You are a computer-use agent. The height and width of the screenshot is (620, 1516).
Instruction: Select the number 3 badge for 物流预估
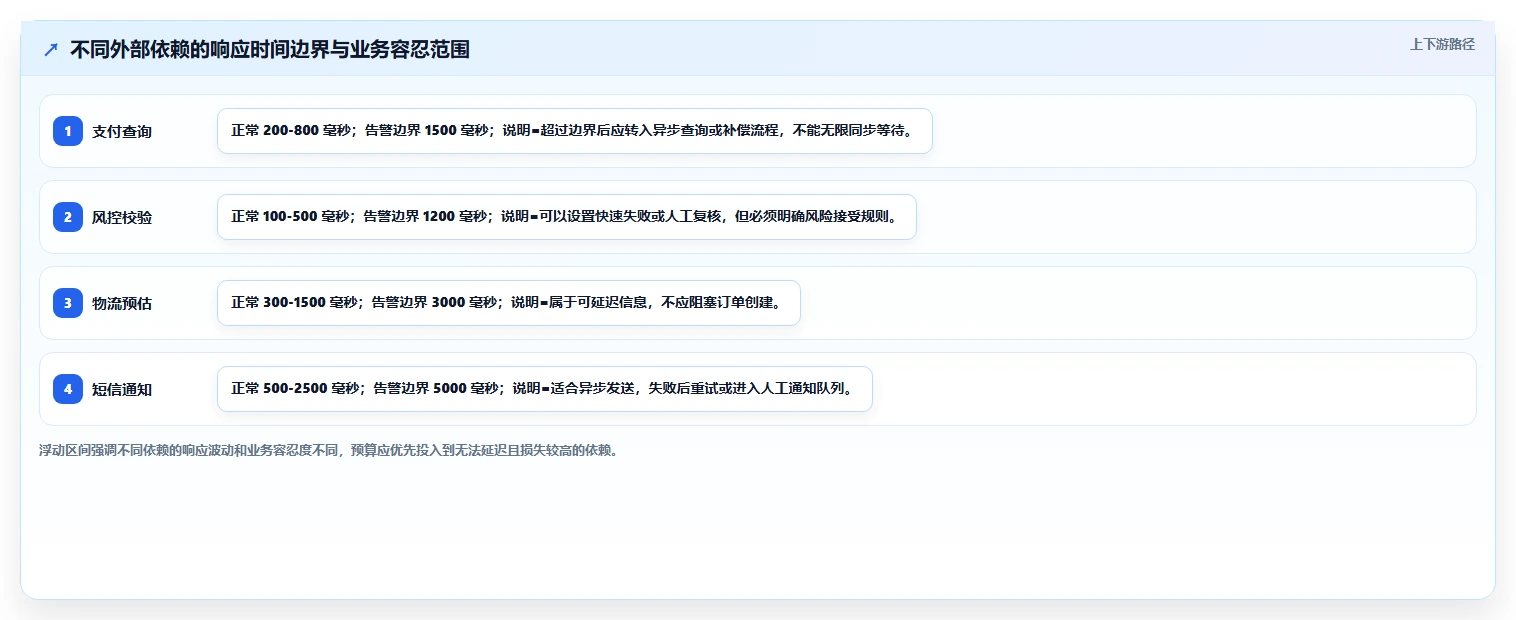point(68,303)
